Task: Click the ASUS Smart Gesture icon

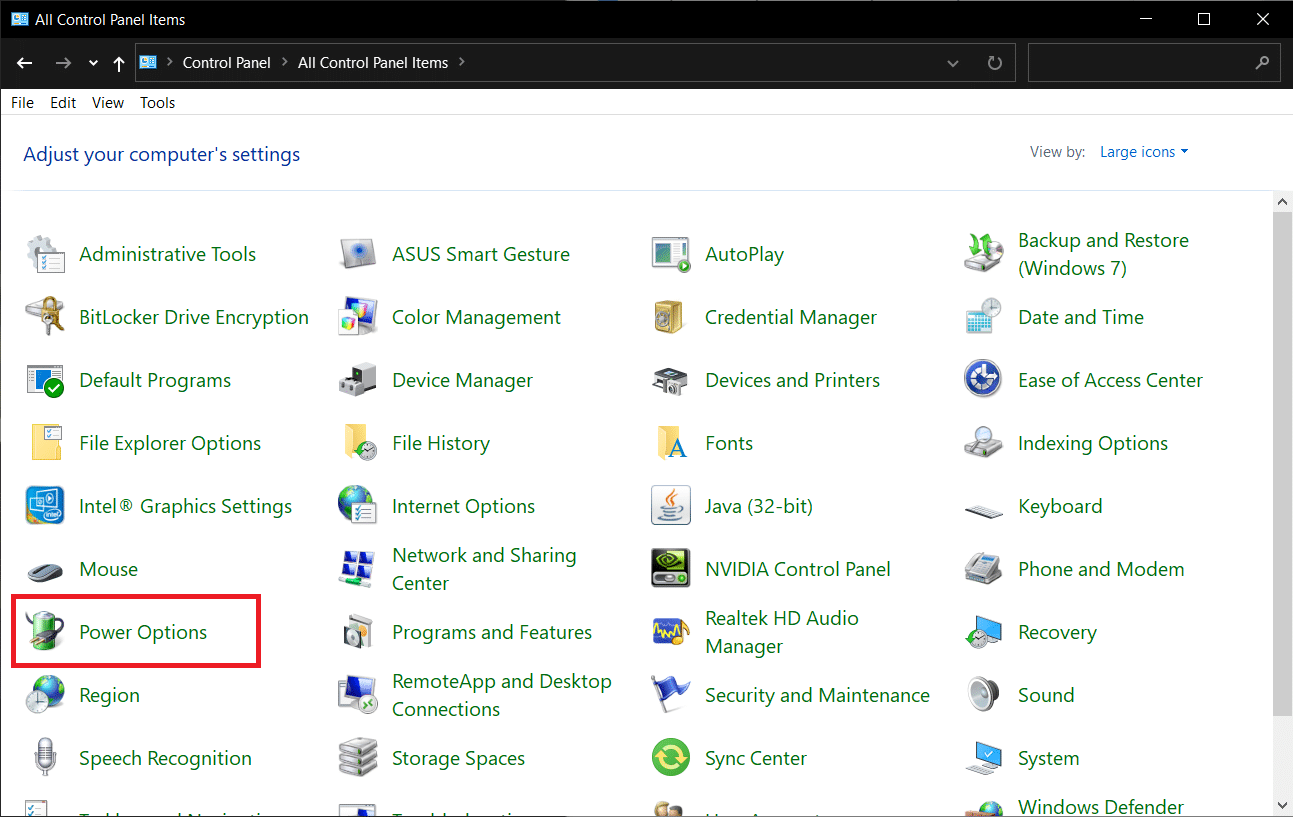Action: 358,254
